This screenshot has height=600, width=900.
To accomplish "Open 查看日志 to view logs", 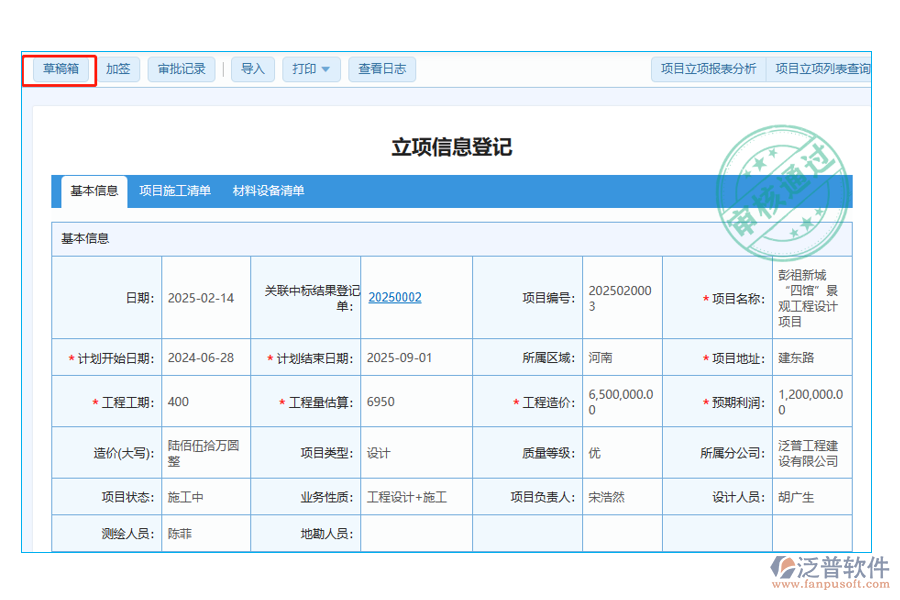I will [381, 69].
